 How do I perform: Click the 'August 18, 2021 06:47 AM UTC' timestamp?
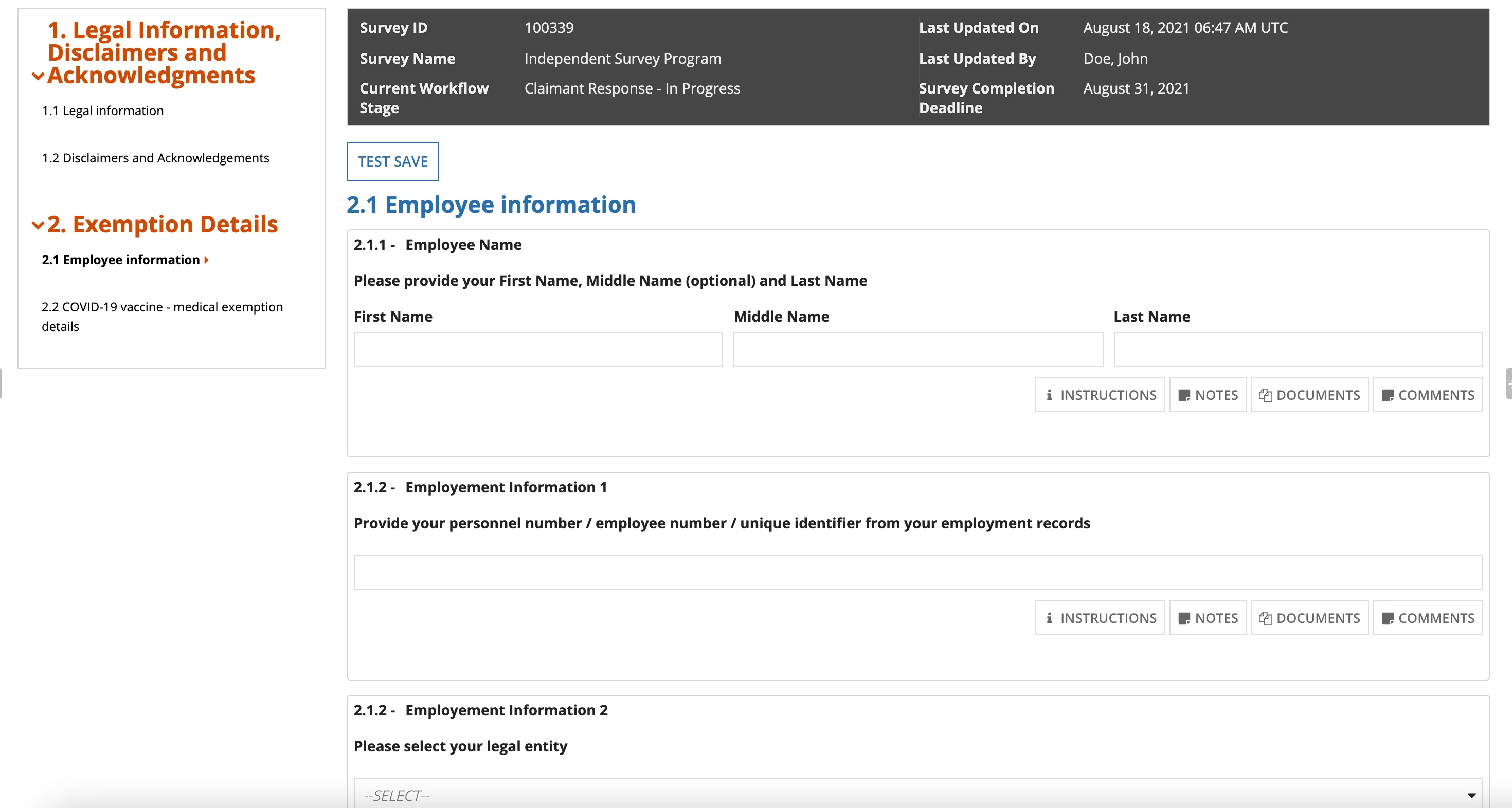click(1185, 28)
